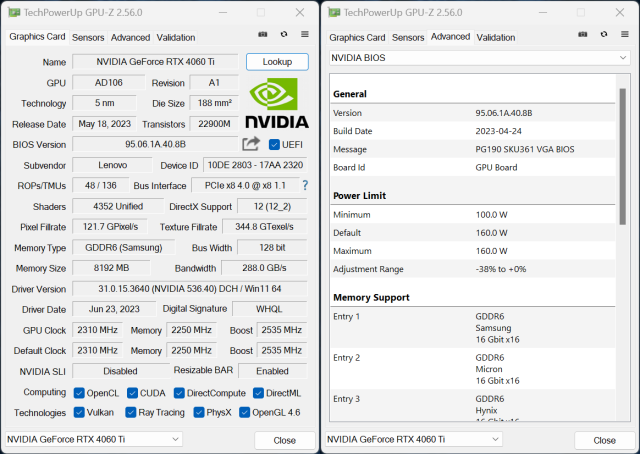Viewport: 640px width, 454px height.
Task: Click the Bus Interface question mark icon
Action: 305,186
